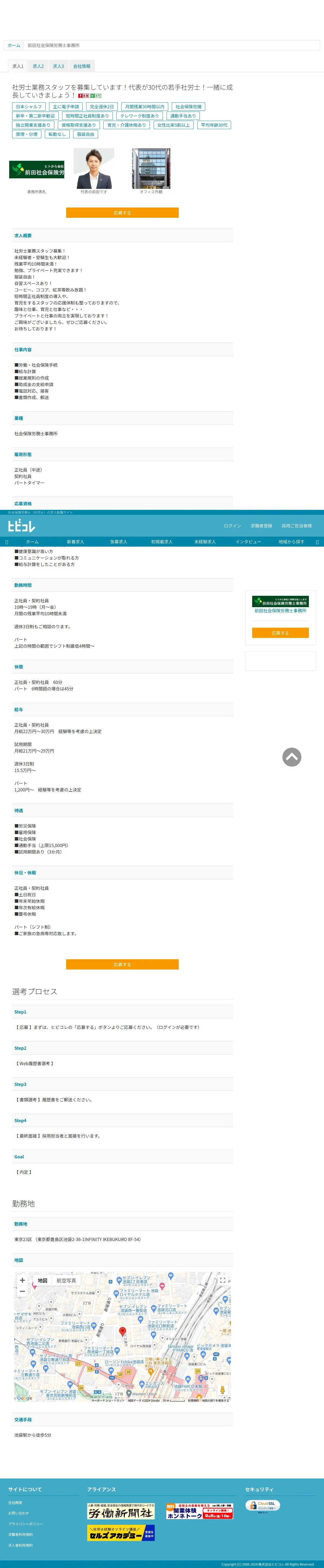Open sidebar 前田社会保険労務士事務所 text link
This screenshot has width=324, height=1568.
(280, 610)
